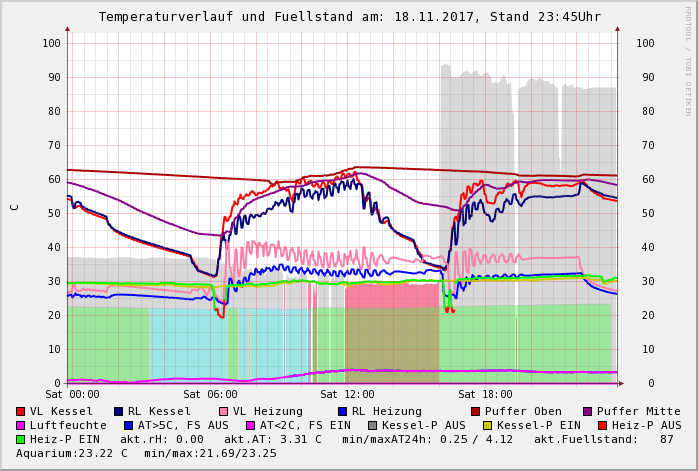Screen dimensions: 698x471
Task: Click the 'Sat 12:00' x-axis label
Action: (x=347, y=395)
